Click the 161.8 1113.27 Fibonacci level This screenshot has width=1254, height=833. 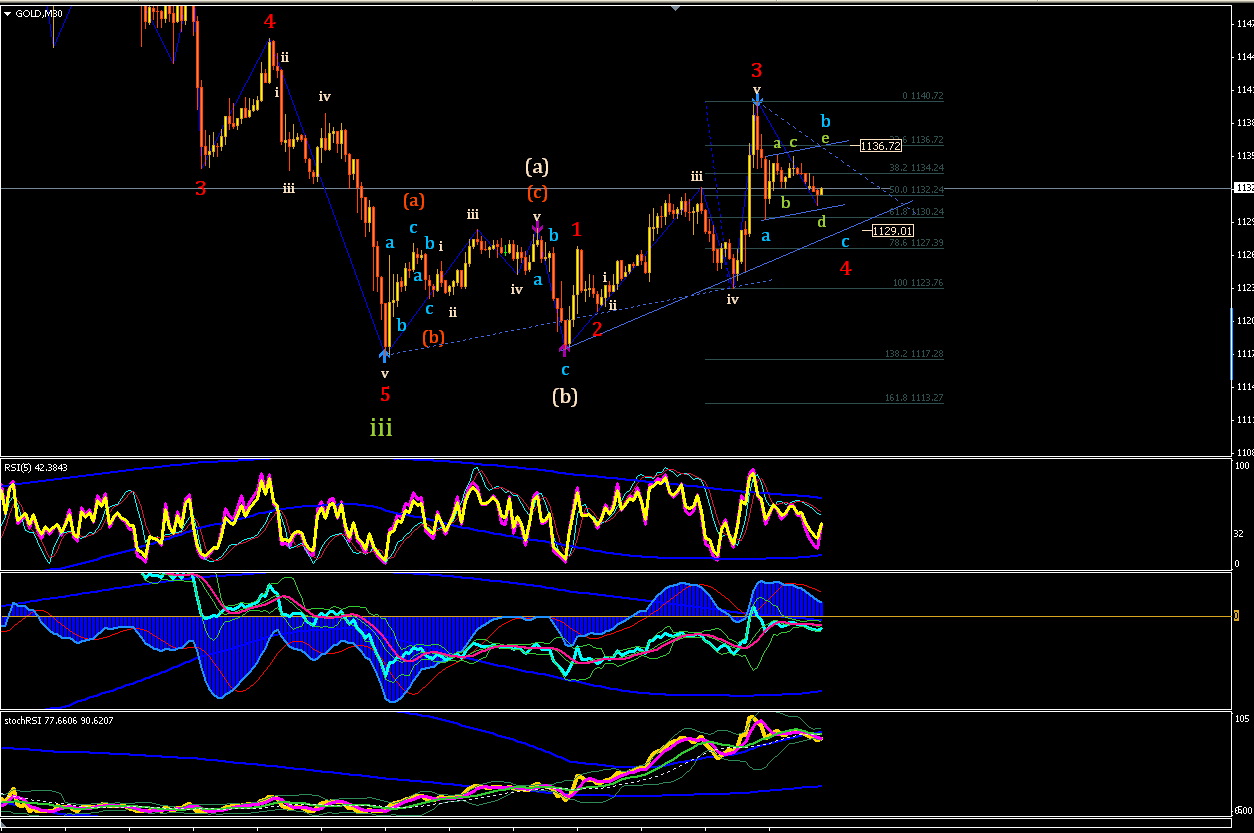(x=914, y=397)
